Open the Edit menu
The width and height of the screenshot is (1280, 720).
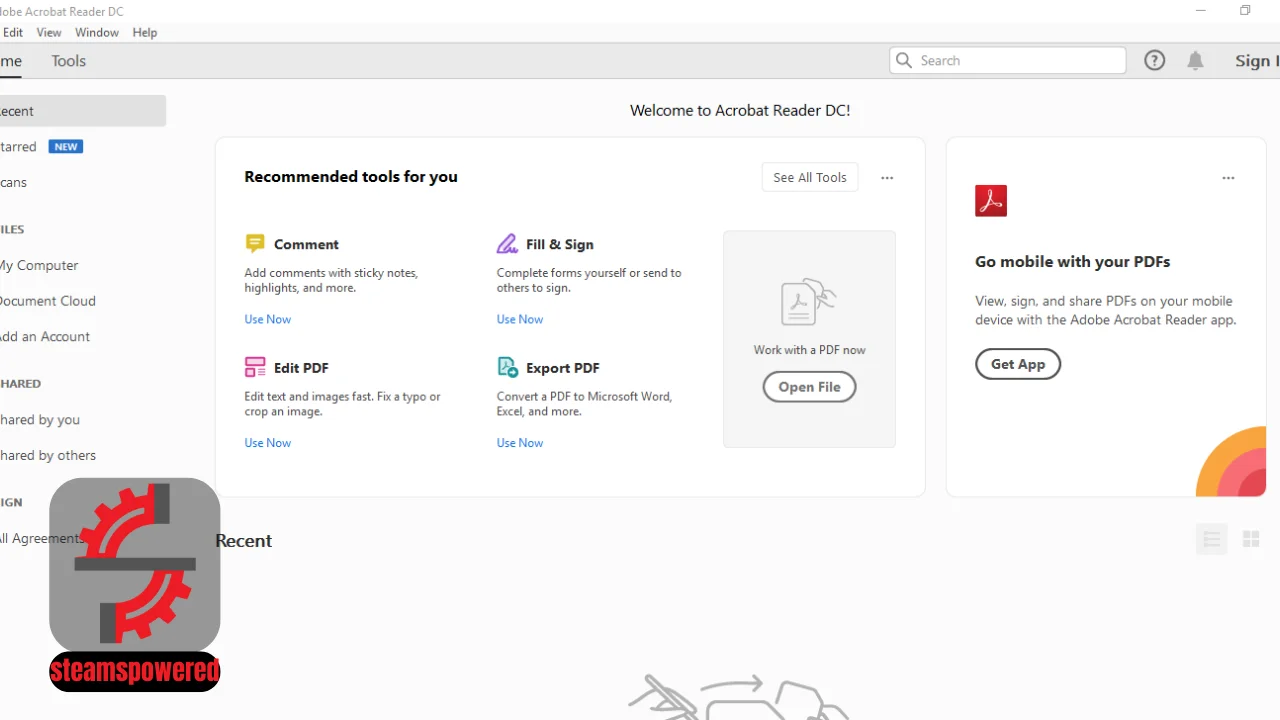pyautogui.click(x=12, y=32)
